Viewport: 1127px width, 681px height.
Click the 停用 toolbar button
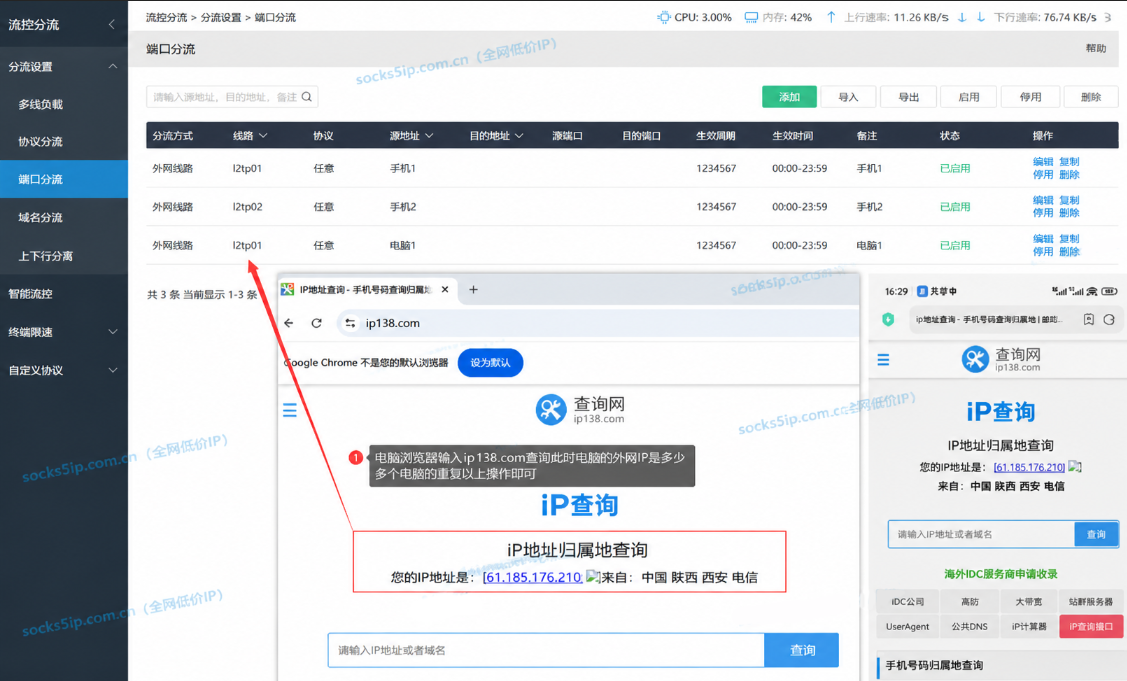[1030, 96]
